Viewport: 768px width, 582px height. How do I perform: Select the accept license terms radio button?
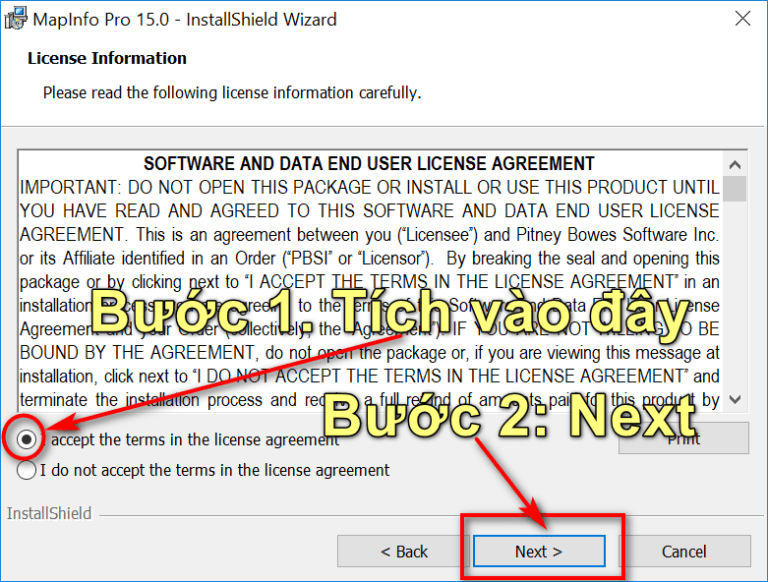coord(27,439)
